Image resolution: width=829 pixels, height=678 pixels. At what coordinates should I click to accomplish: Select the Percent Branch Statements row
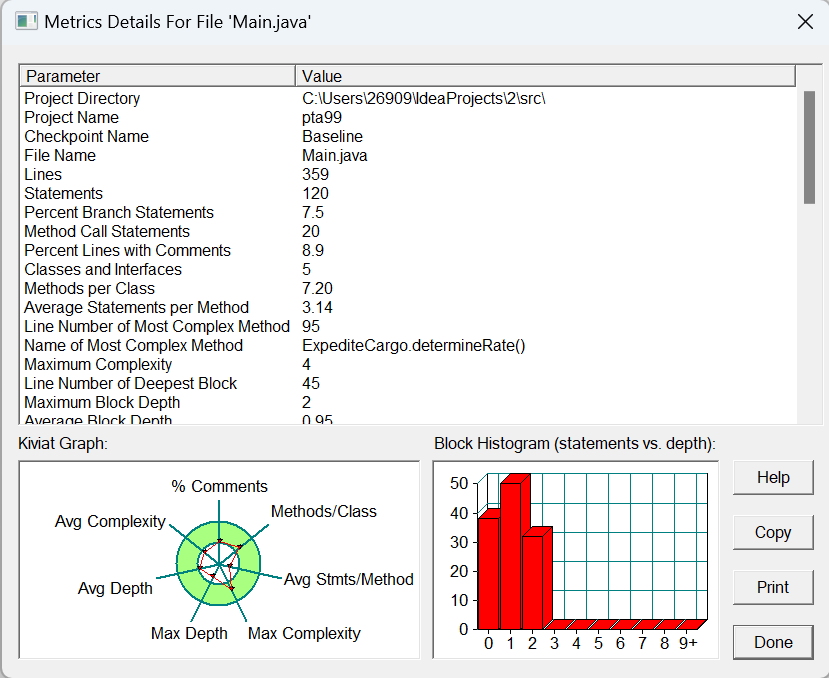point(408,213)
